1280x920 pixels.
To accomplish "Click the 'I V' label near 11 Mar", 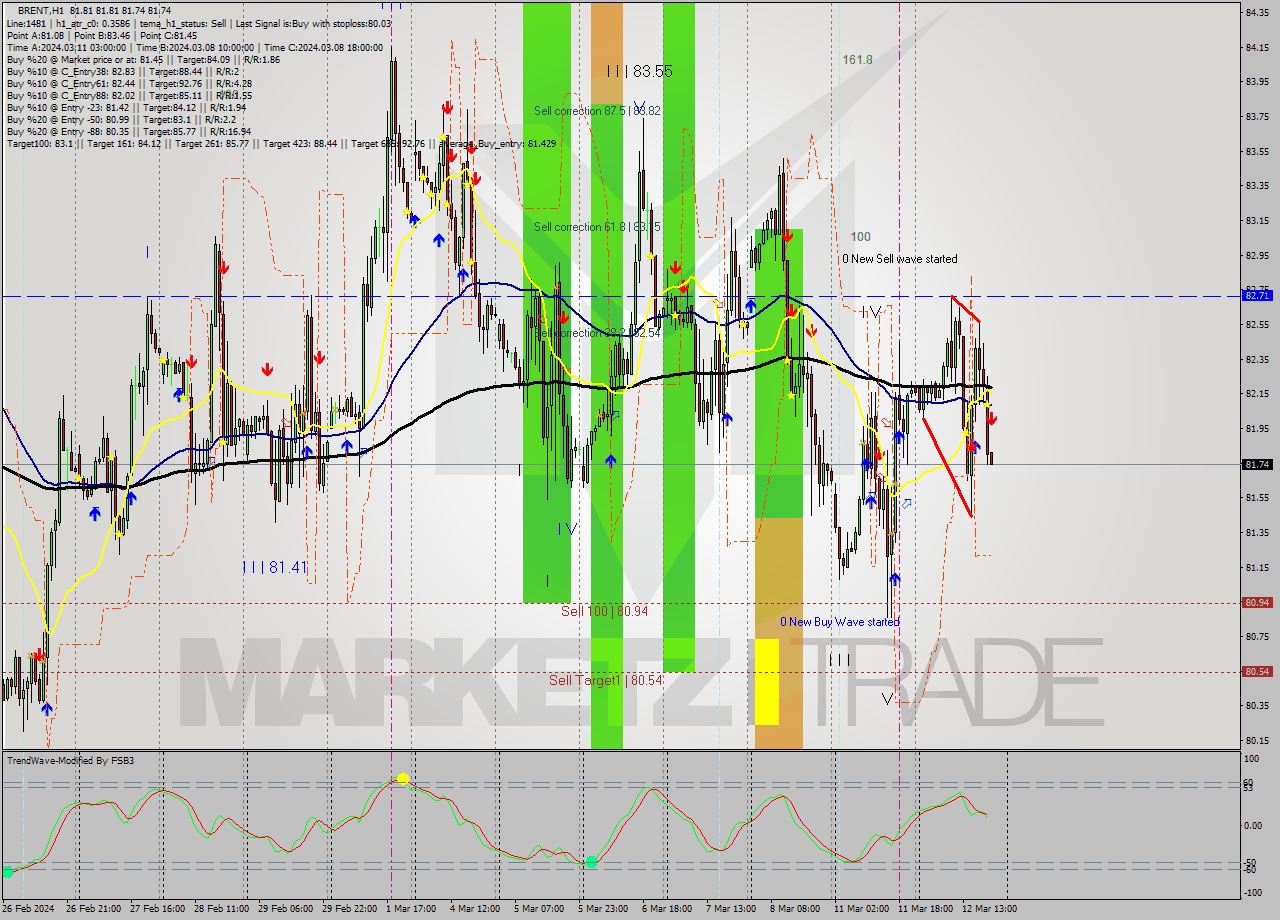I will coord(871,312).
